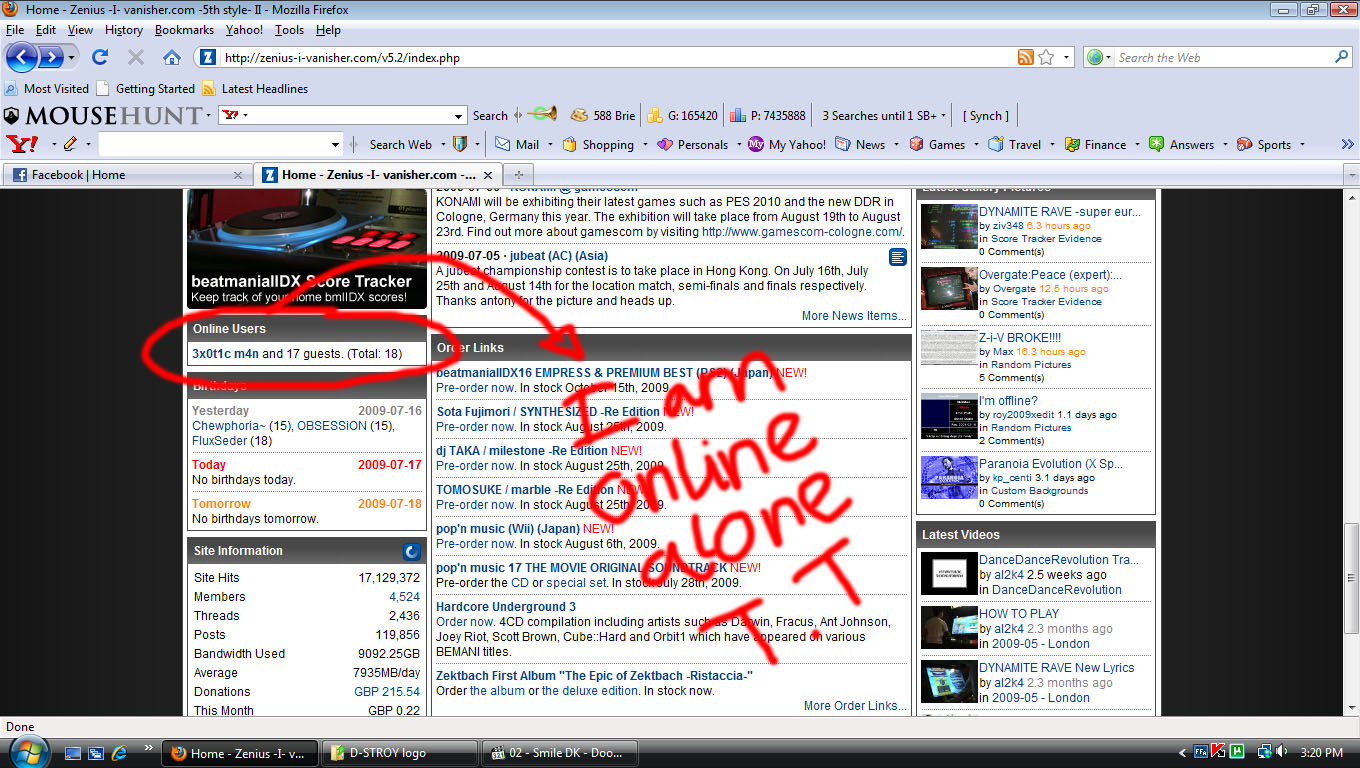Open the More News Items link

[854, 316]
